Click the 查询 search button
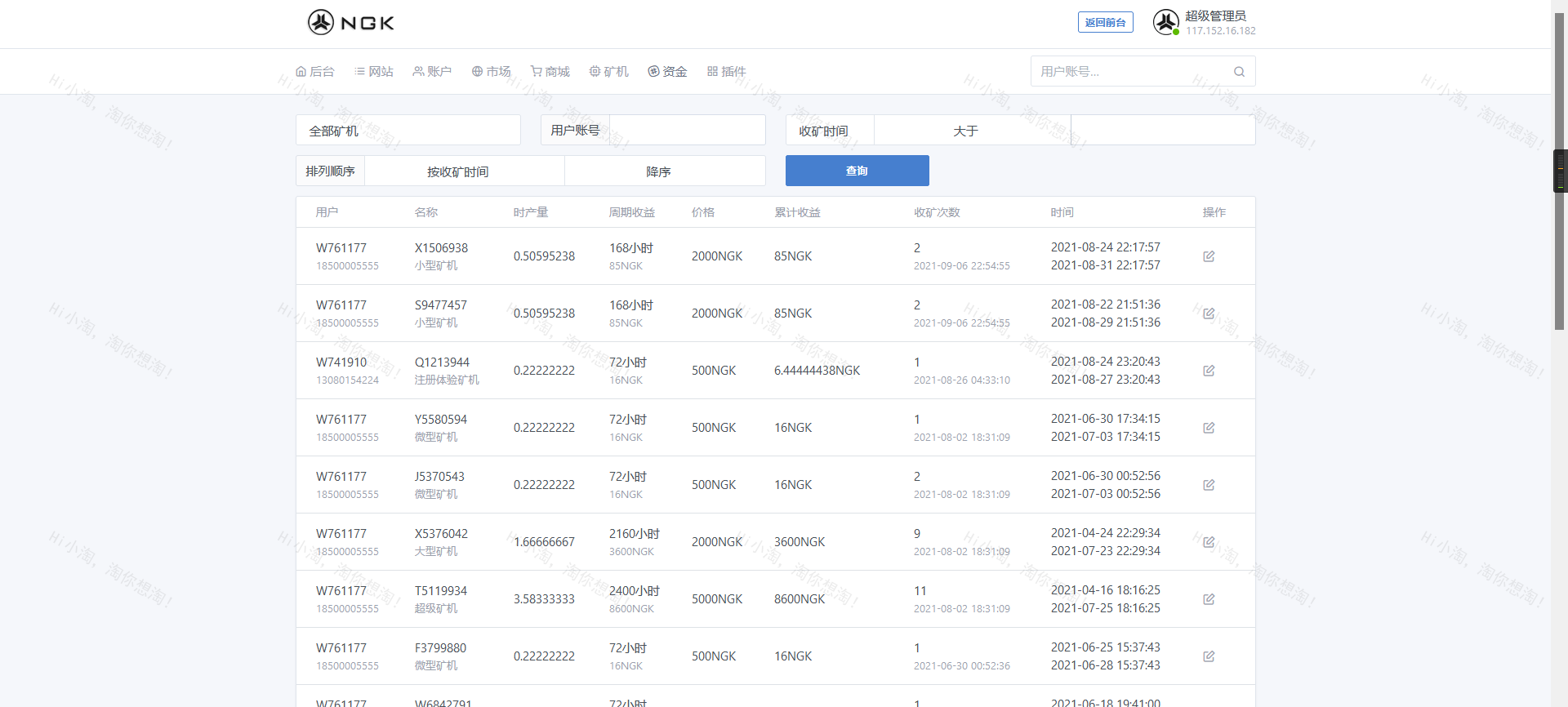This screenshot has height=707, width=1568. [x=857, y=171]
